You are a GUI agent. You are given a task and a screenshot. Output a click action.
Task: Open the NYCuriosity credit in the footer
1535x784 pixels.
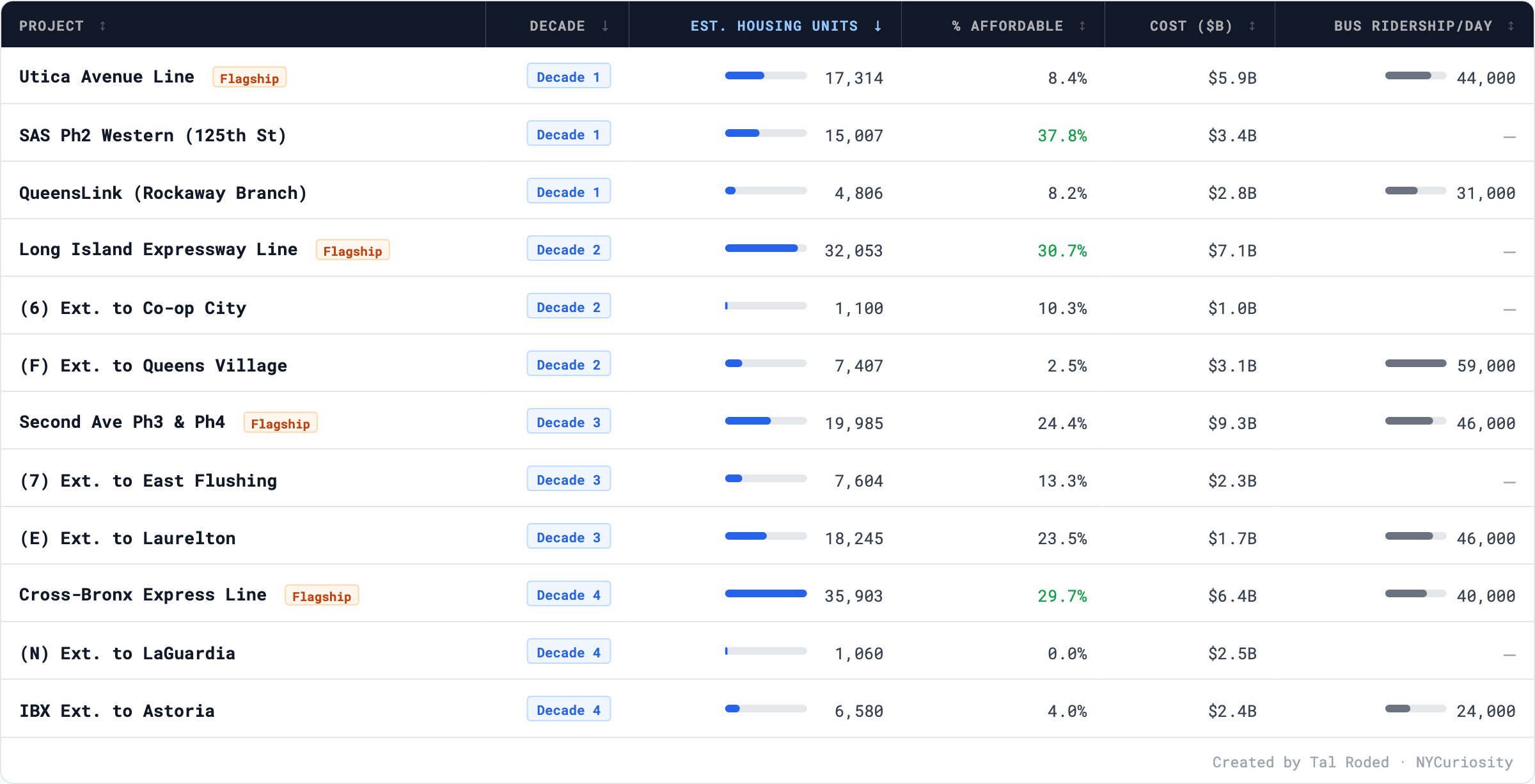(1464, 762)
